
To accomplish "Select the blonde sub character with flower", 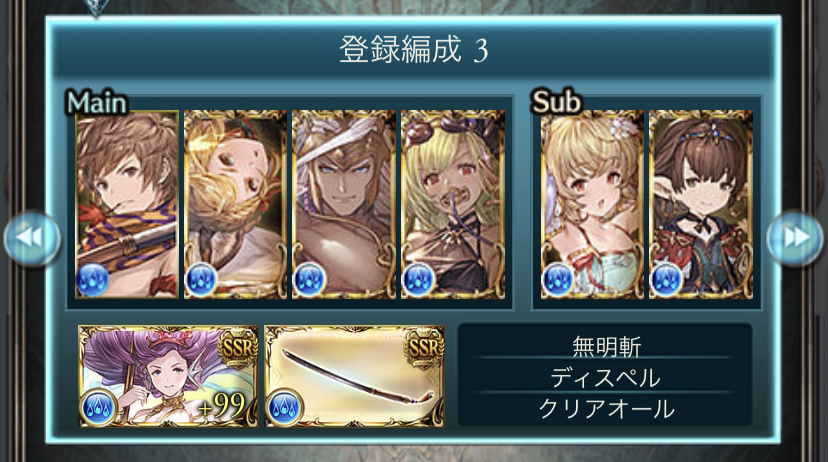I will coord(592,204).
